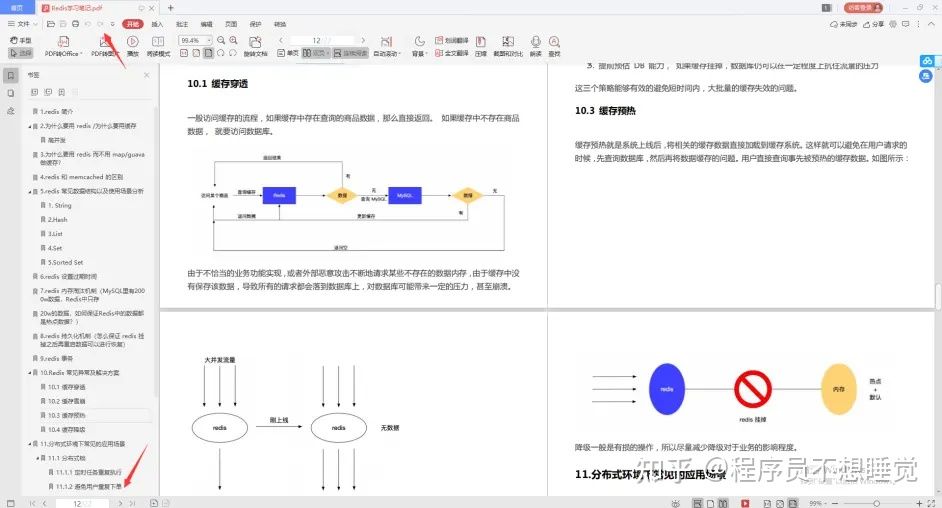Open the third left sidebar icon
This screenshot has height=508, width=942.
coord(10,110)
